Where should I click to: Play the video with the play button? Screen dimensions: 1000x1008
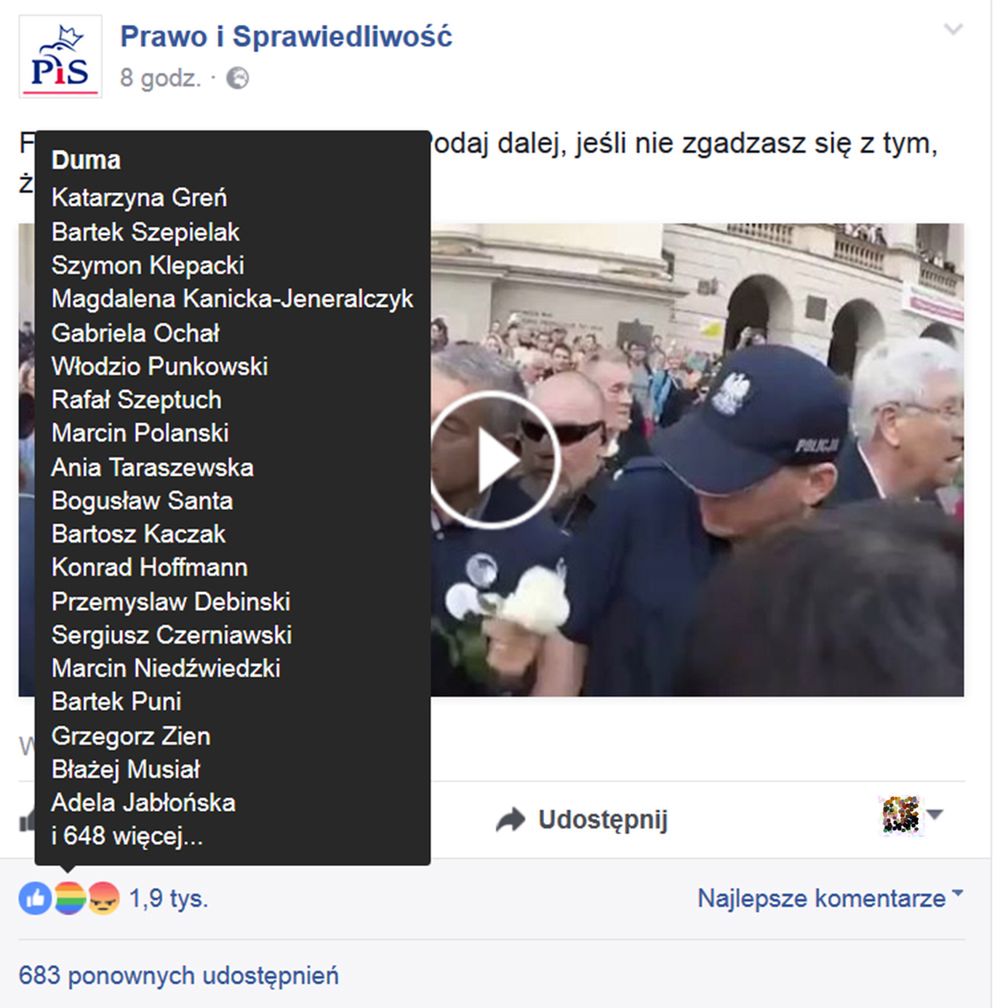point(493,460)
